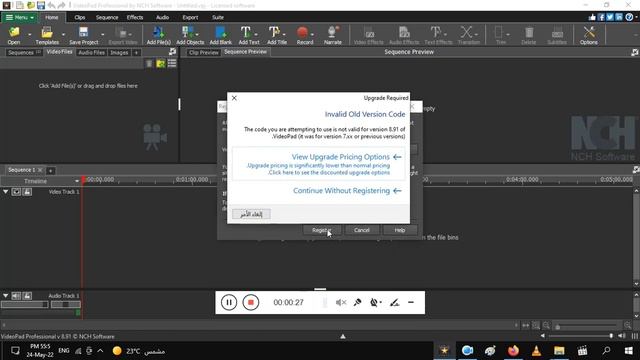640x360 pixels.
Task: Open the Home ribbon tab
Action: coord(51,17)
